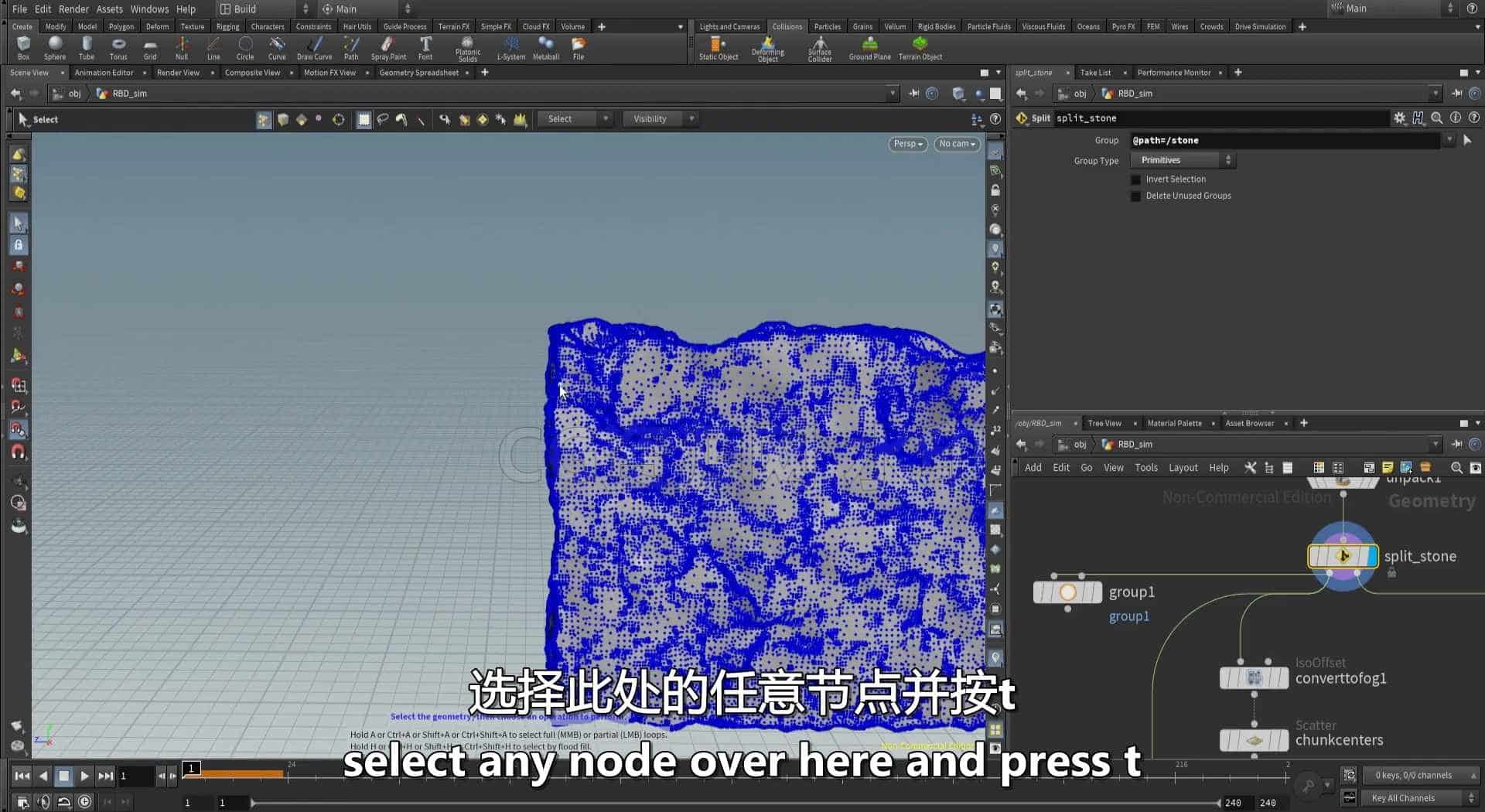Switch to the Geometry Spreadsheet tab
1485x812 pixels.
[x=418, y=73]
